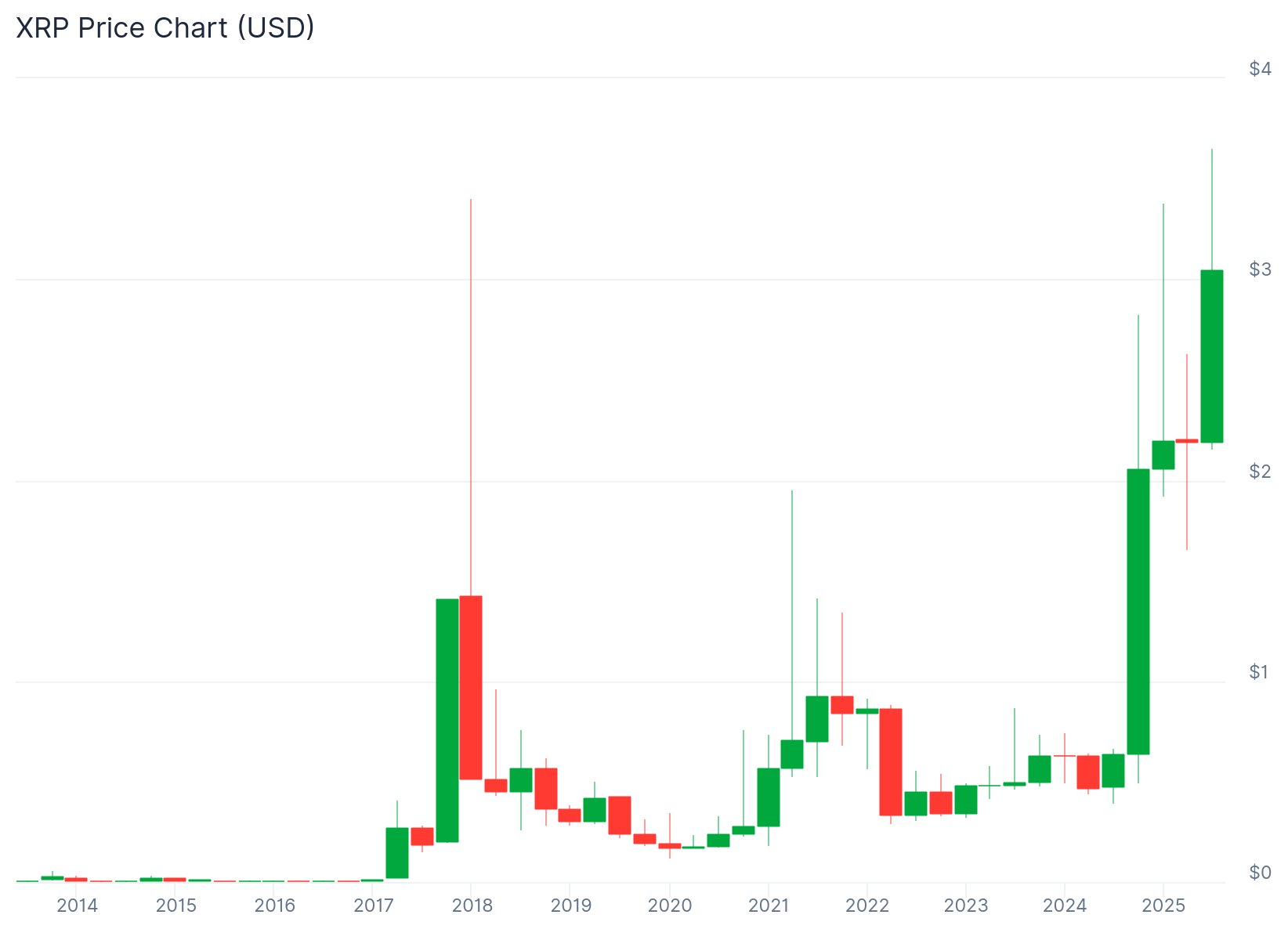Select the 2014 x-axis label
Screen dimensions: 1288x940
[78, 906]
